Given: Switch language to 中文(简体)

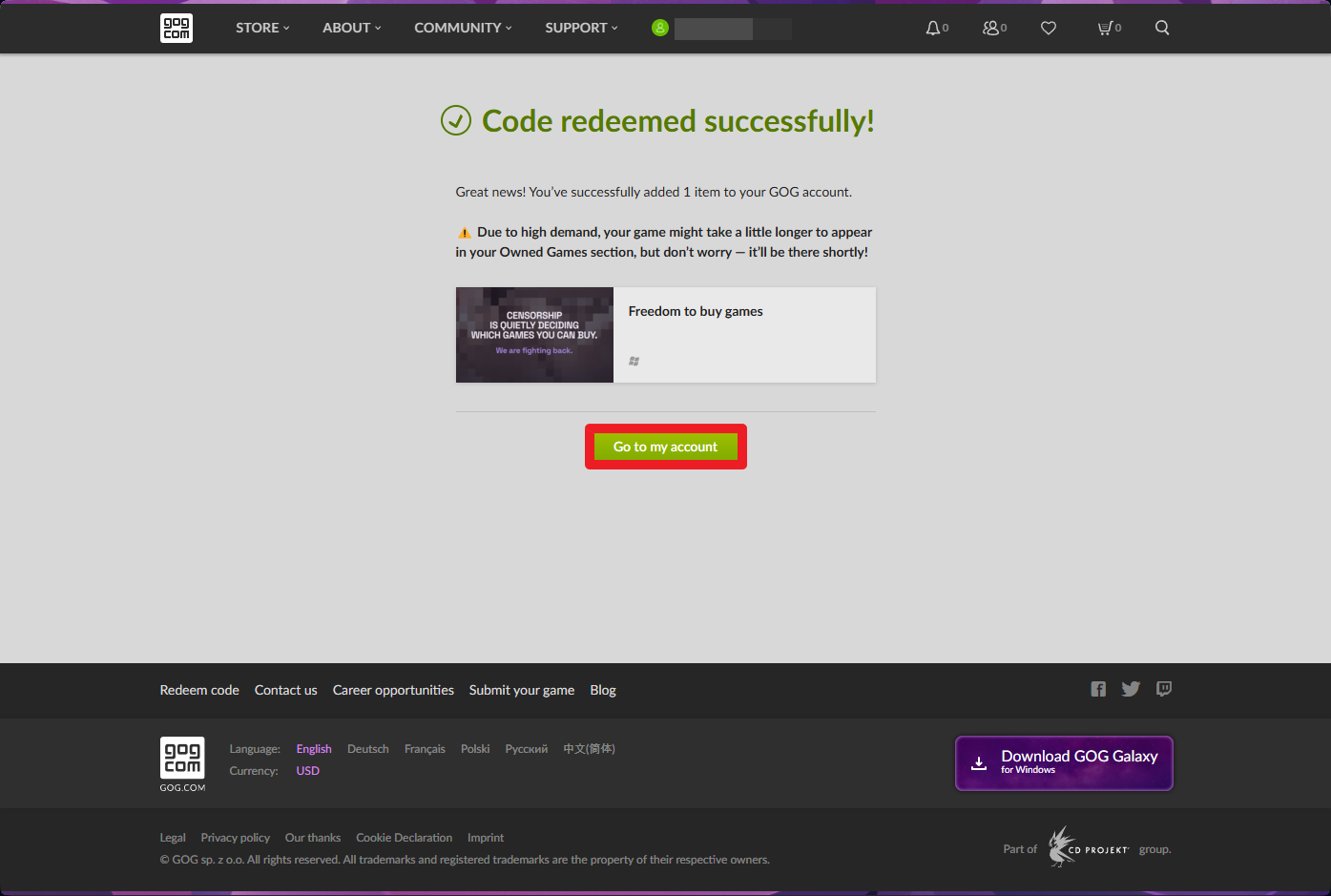Looking at the screenshot, I should pos(589,749).
